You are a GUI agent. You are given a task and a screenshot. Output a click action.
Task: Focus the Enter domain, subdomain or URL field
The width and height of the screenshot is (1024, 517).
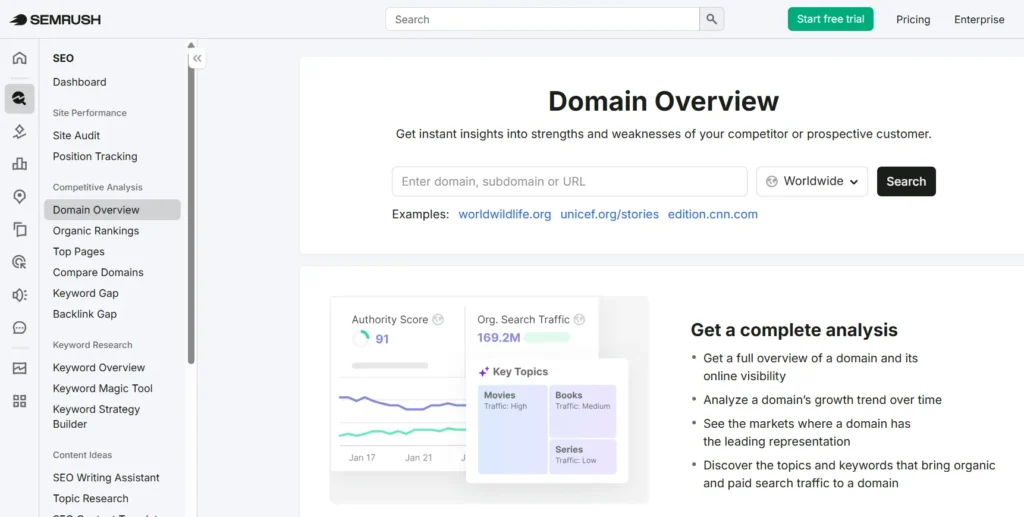569,181
